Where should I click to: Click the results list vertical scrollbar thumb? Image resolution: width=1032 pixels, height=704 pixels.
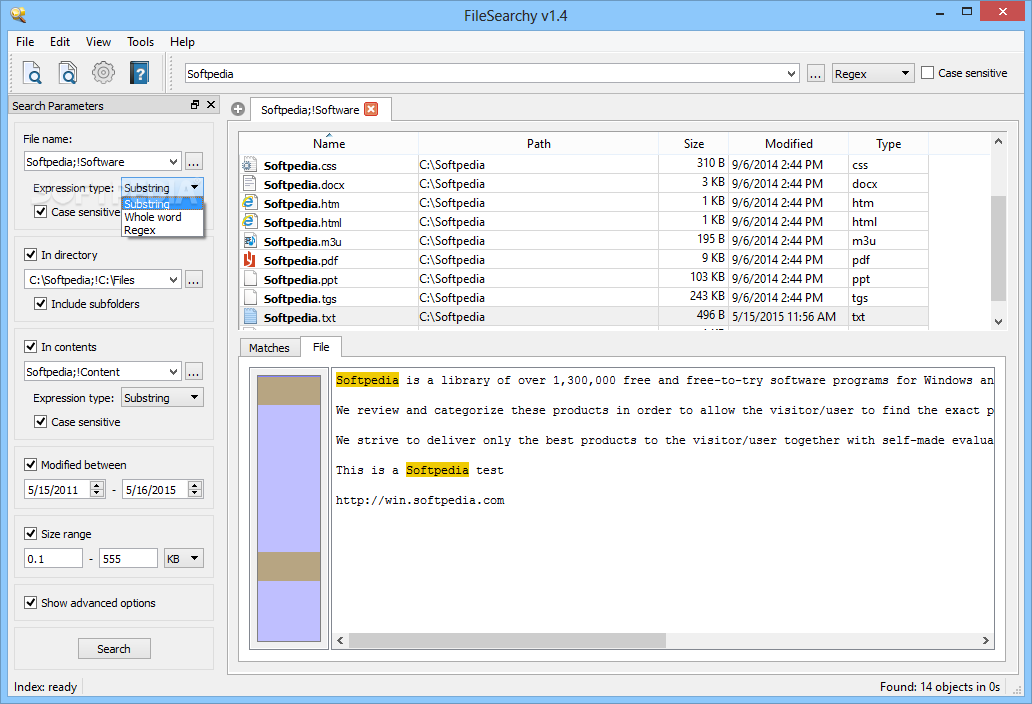998,248
